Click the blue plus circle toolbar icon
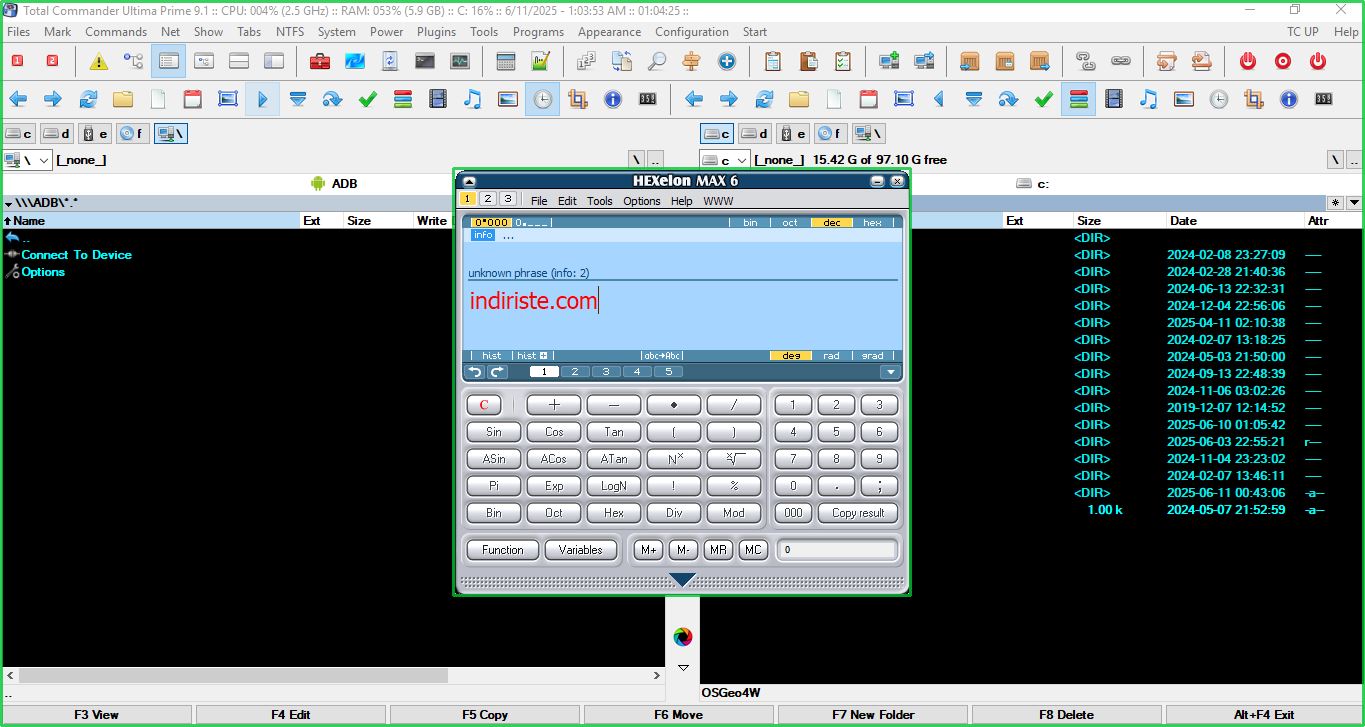Image resolution: width=1365 pixels, height=727 pixels. [x=727, y=61]
